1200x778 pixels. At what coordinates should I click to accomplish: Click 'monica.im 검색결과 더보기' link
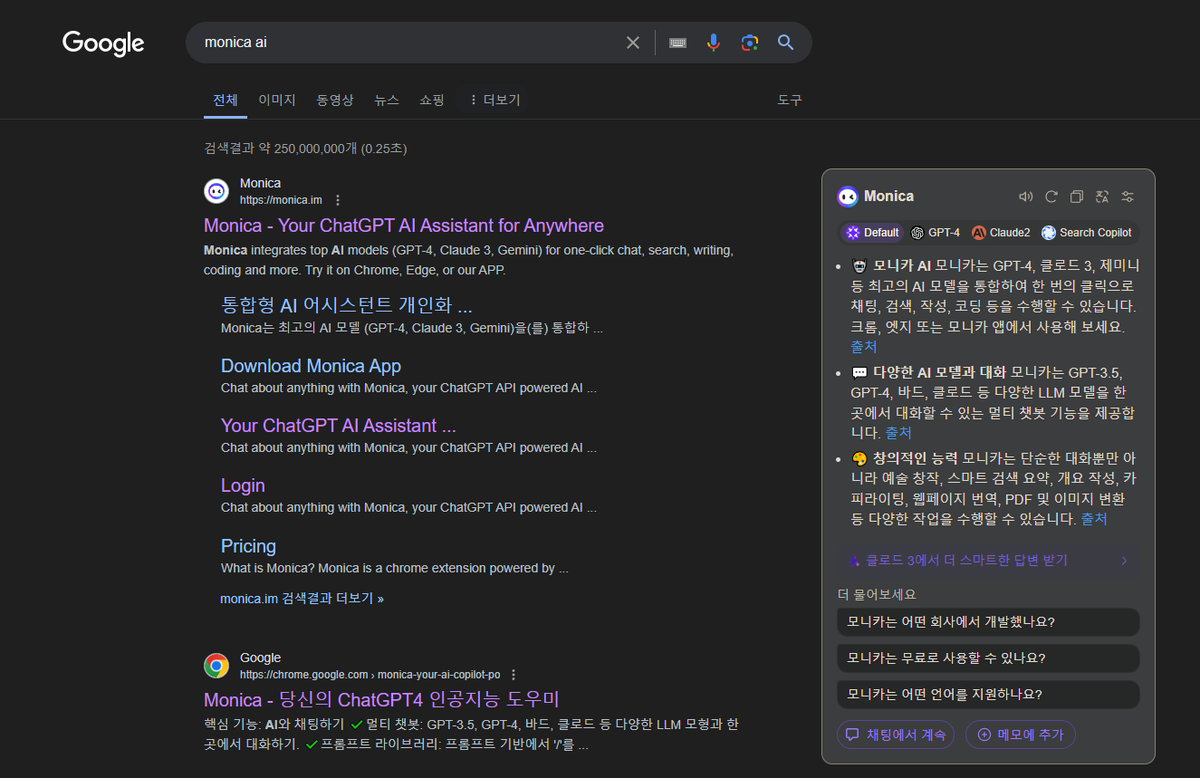[302, 598]
